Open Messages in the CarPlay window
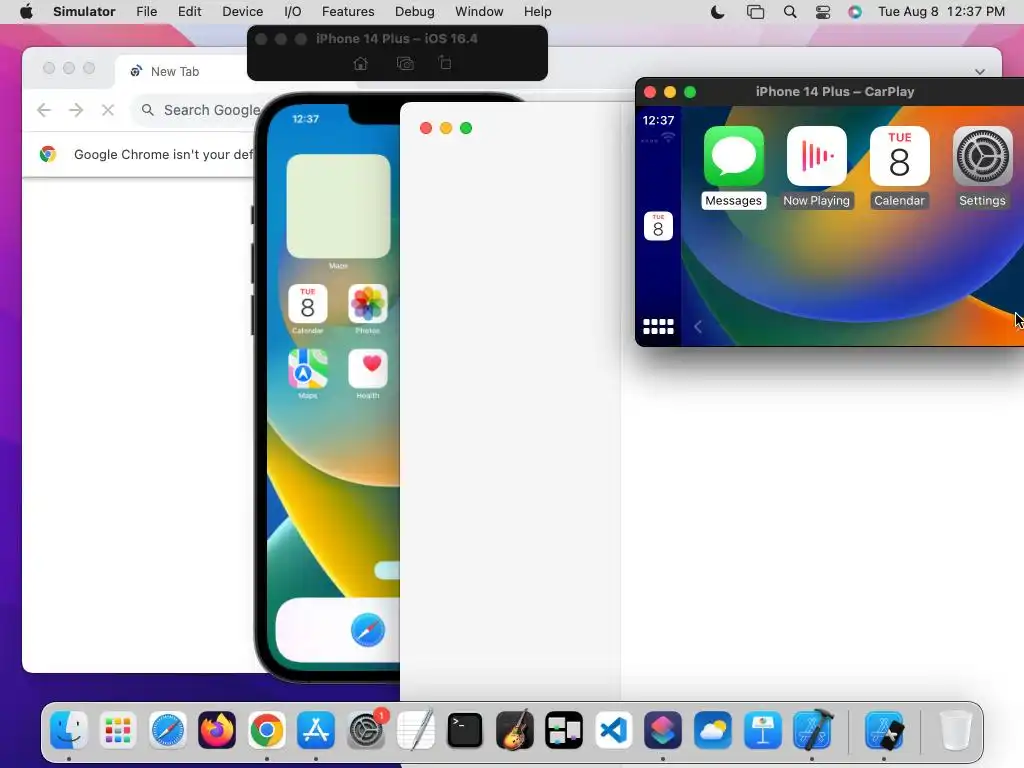 (x=733, y=157)
